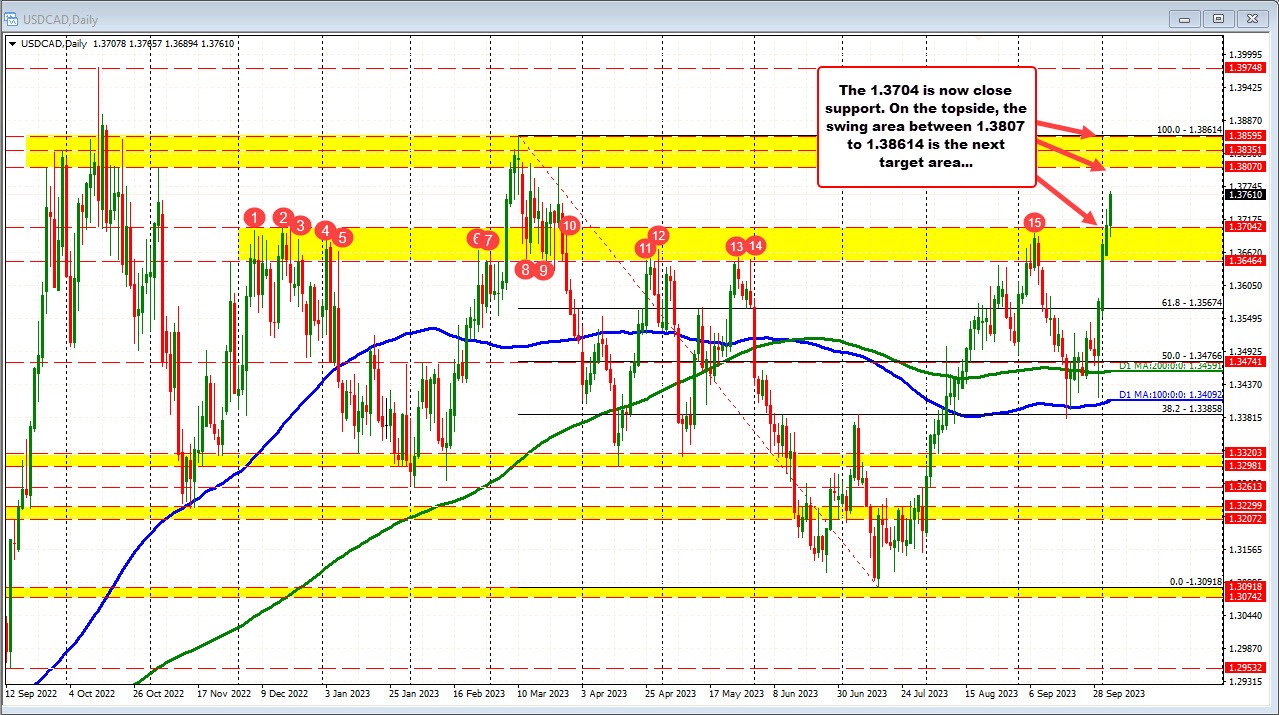1279x715 pixels.
Task: Click the red price label 1.29532
Action: point(1245,667)
